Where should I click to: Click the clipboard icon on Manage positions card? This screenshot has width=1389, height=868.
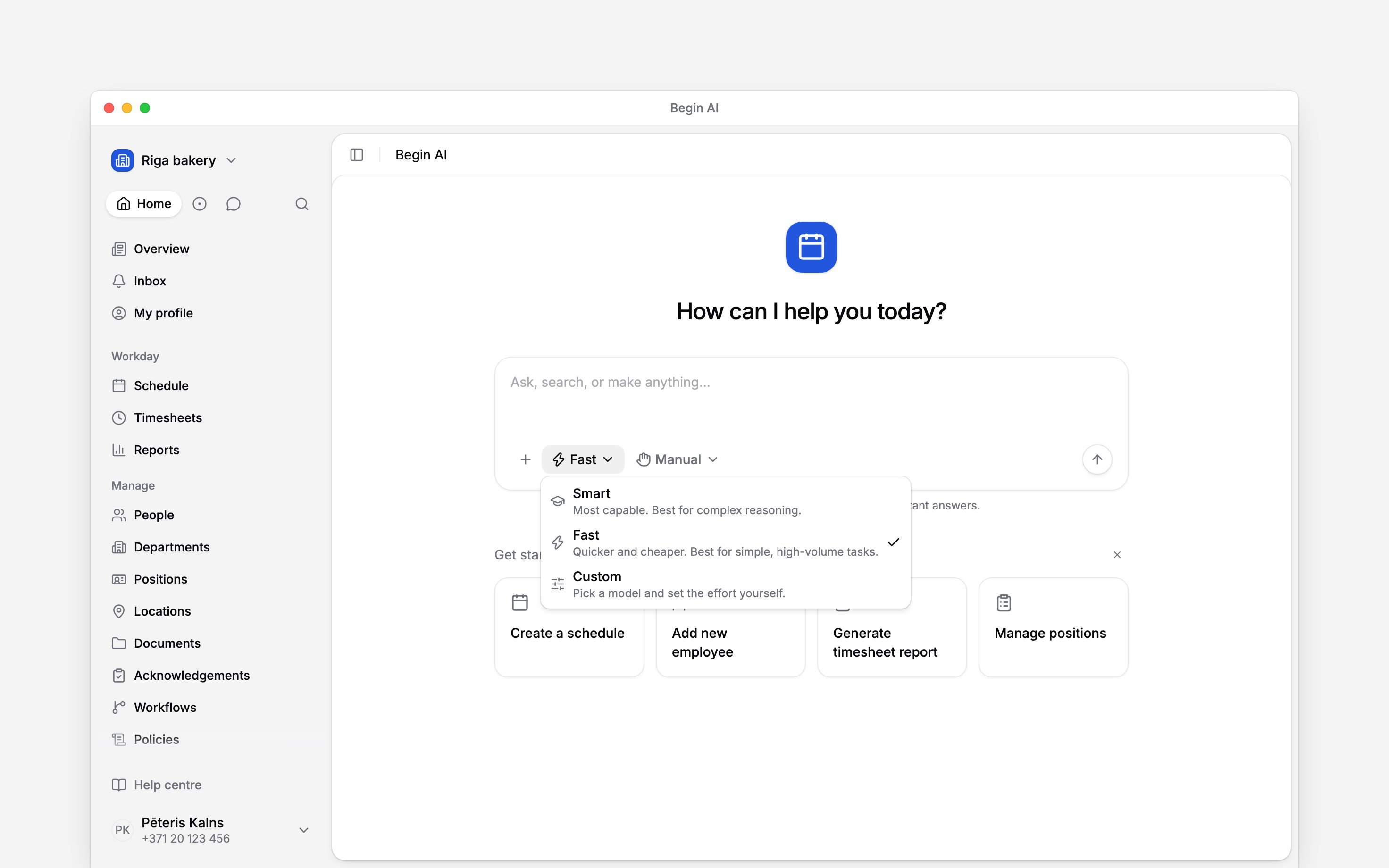(1004, 603)
